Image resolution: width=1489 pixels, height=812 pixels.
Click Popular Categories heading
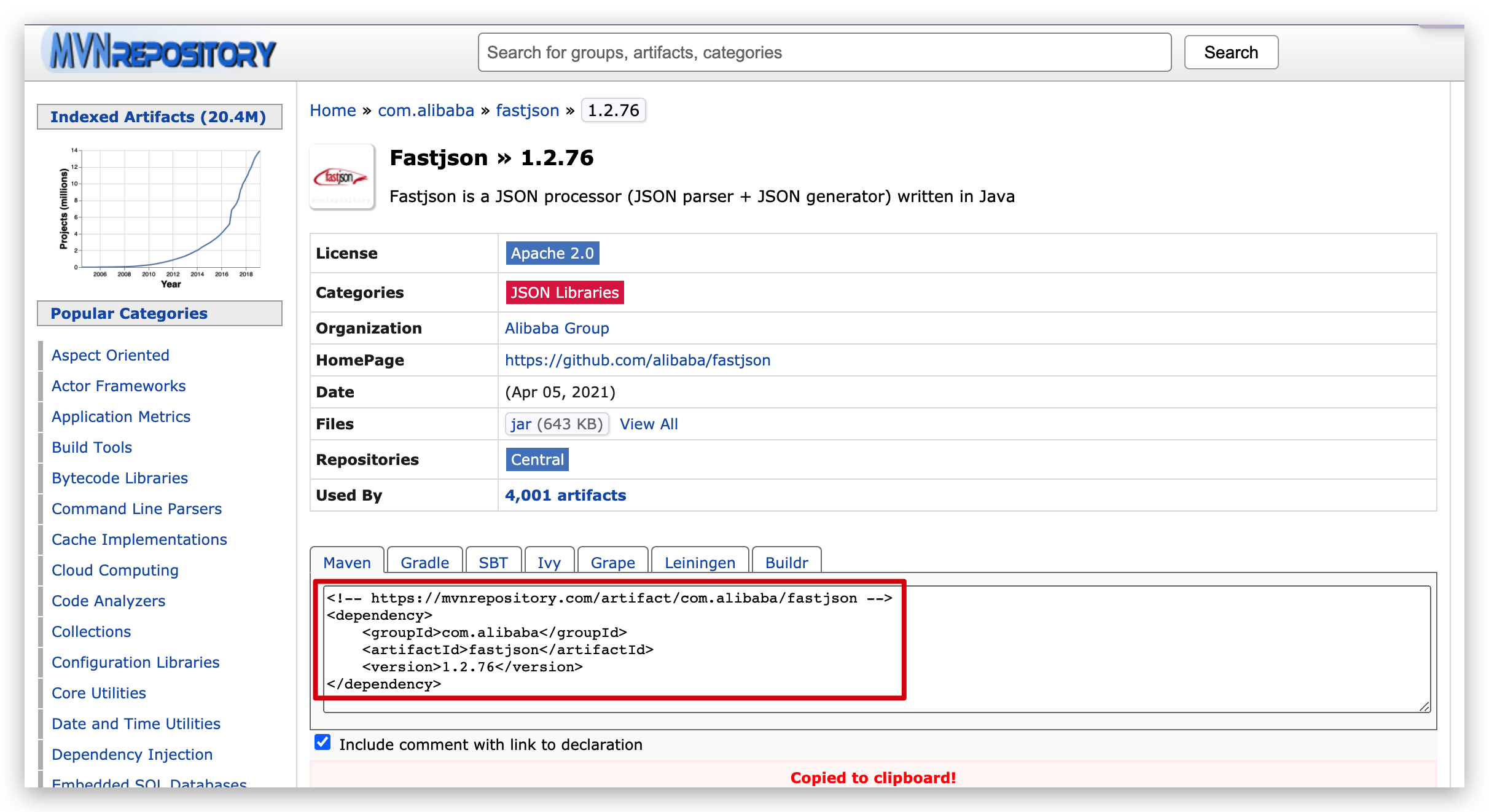(x=159, y=313)
